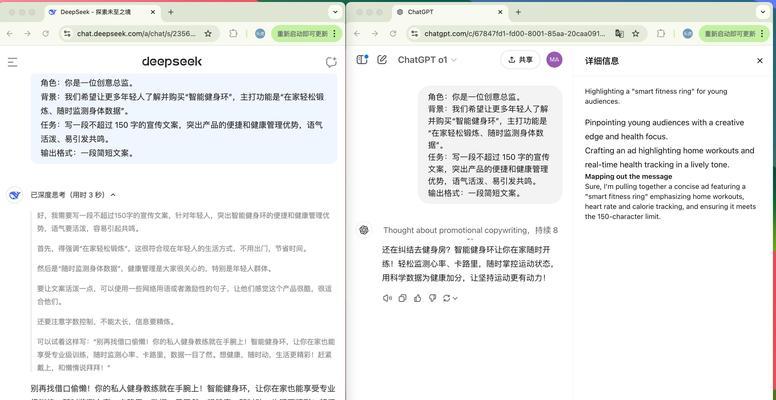Bookmark the DeepSeek page with the star
Screen dimensions: 776x400
tap(208, 34)
